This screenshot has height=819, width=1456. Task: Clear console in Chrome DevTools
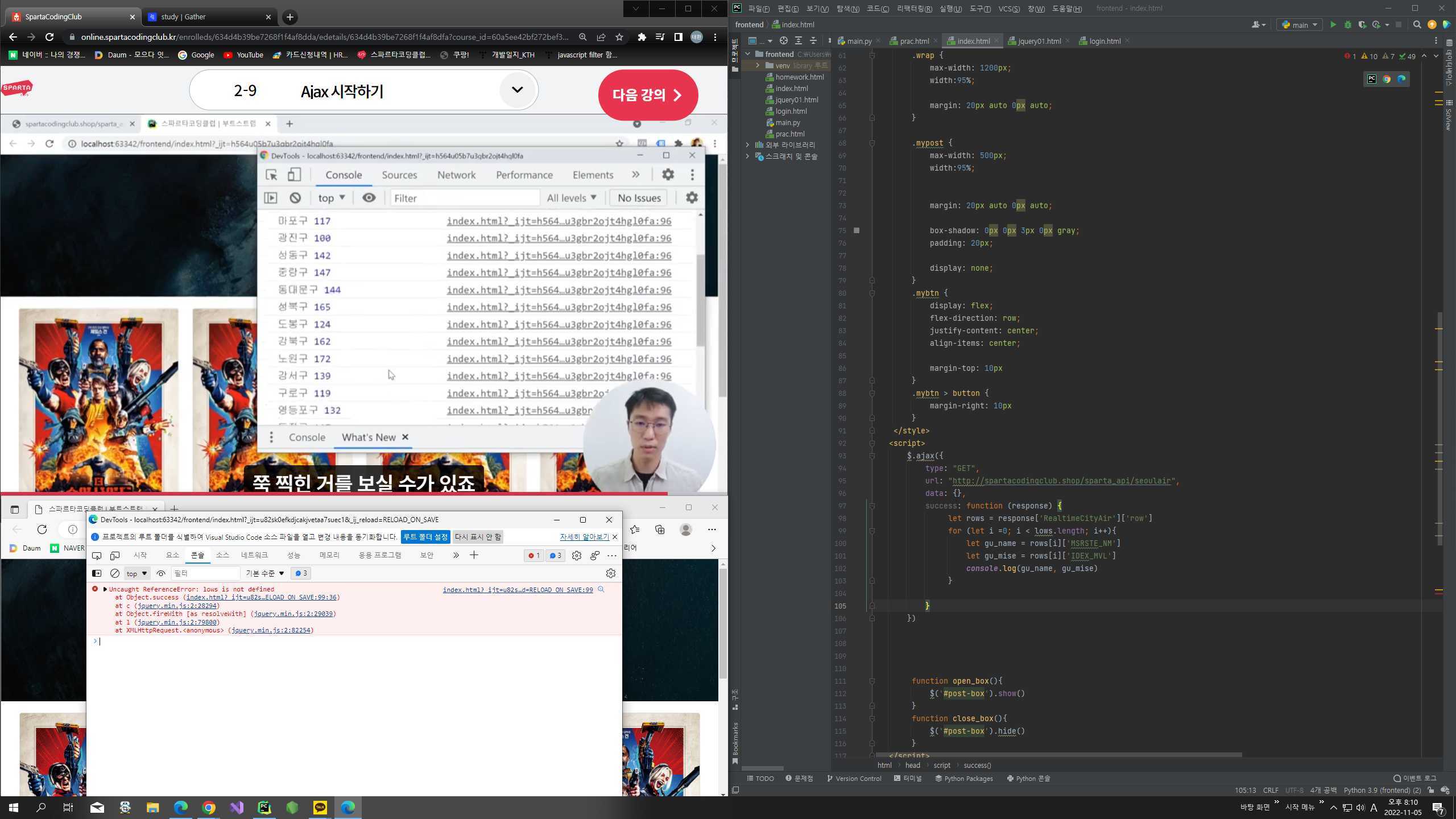pyautogui.click(x=295, y=198)
